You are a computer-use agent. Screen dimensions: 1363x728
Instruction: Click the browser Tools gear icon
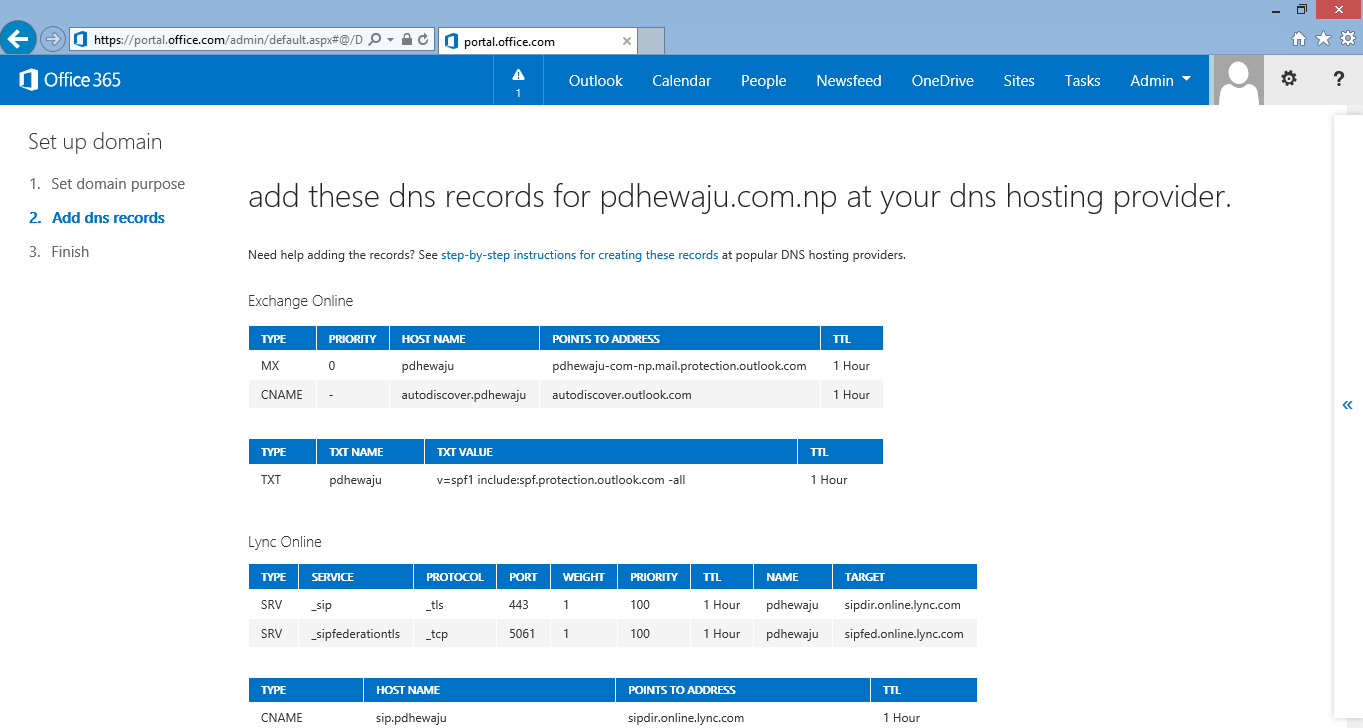coord(1348,39)
